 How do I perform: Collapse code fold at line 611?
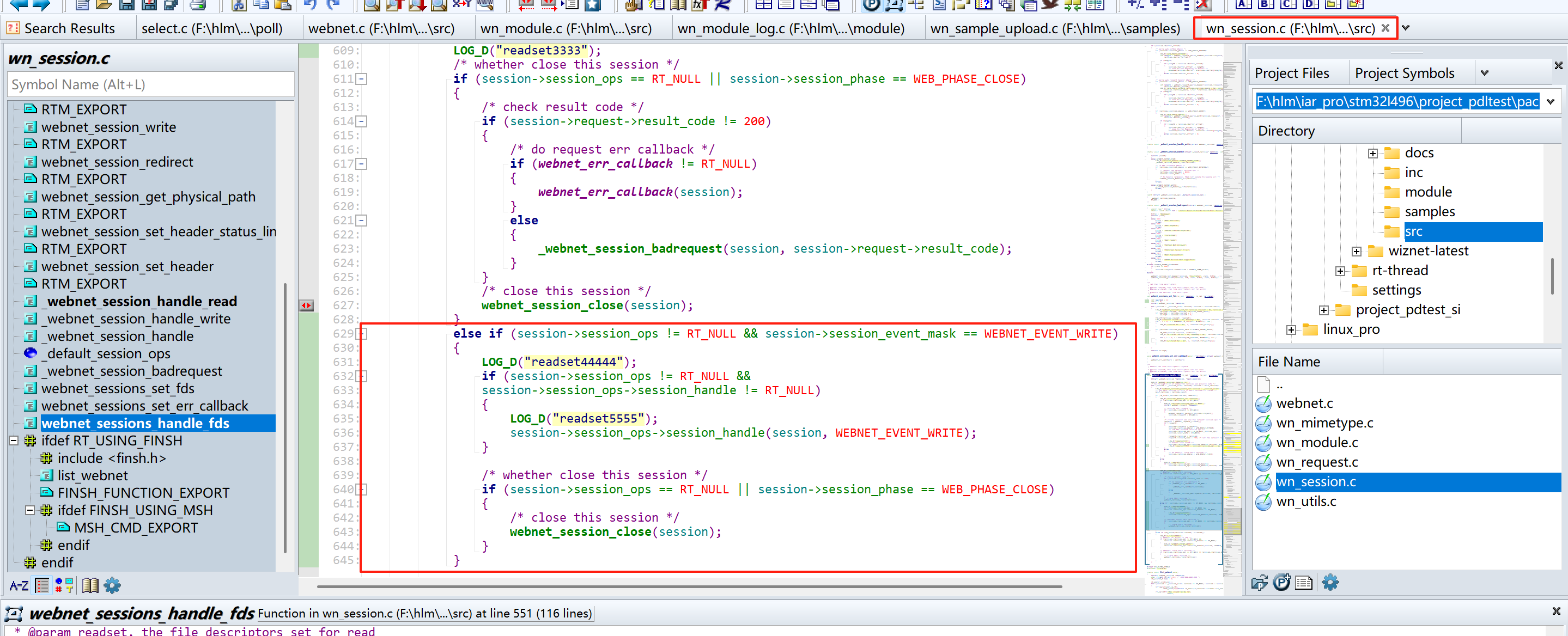(362, 79)
